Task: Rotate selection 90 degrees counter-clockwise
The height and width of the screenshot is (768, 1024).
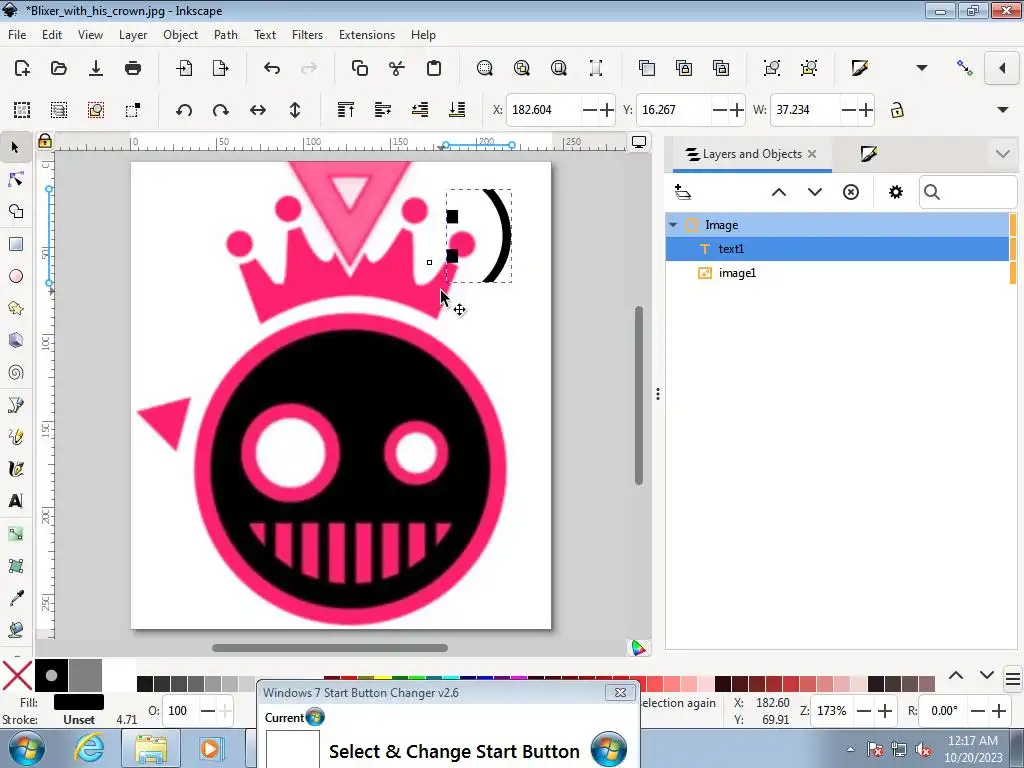Action: point(184,110)
